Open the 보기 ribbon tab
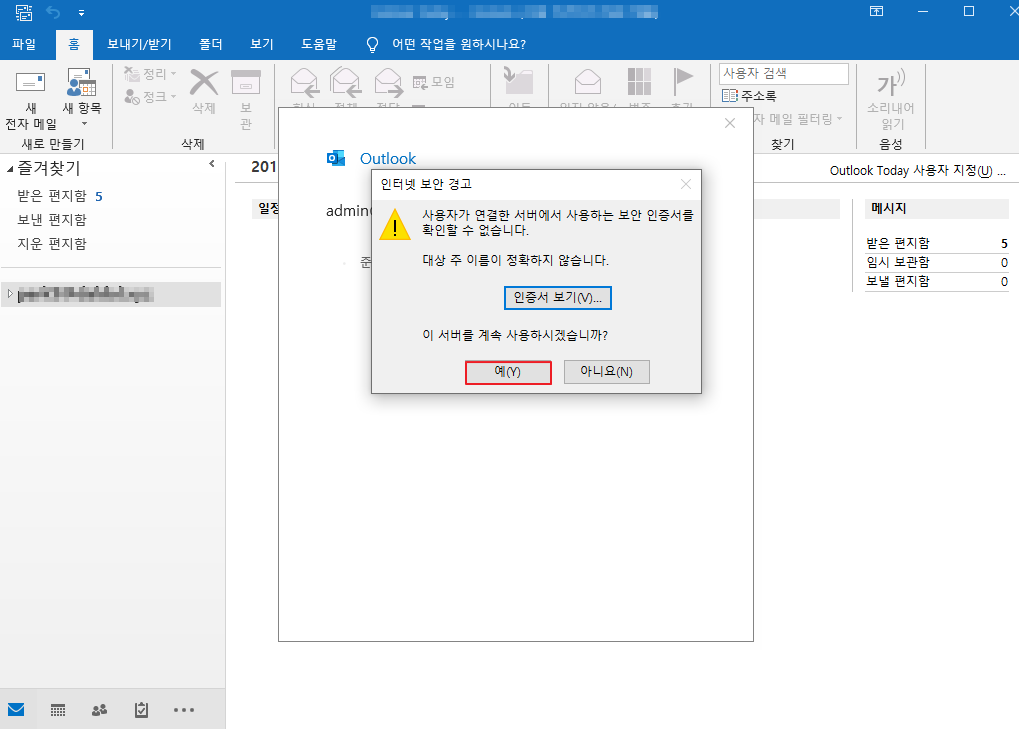Viewport: 1019px width, 729px height. point(262,44)
